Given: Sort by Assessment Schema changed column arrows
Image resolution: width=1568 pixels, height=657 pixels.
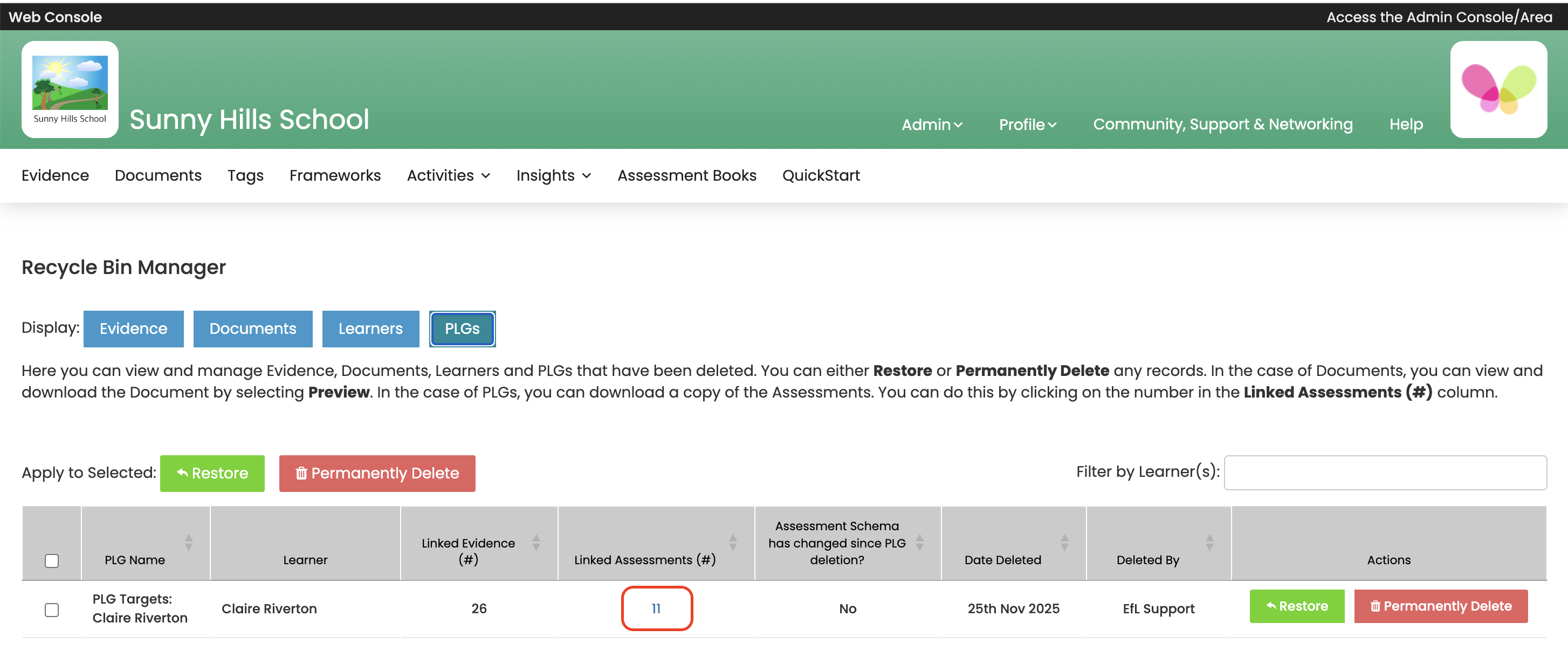Looking at the screenshot, I should 919,542.
